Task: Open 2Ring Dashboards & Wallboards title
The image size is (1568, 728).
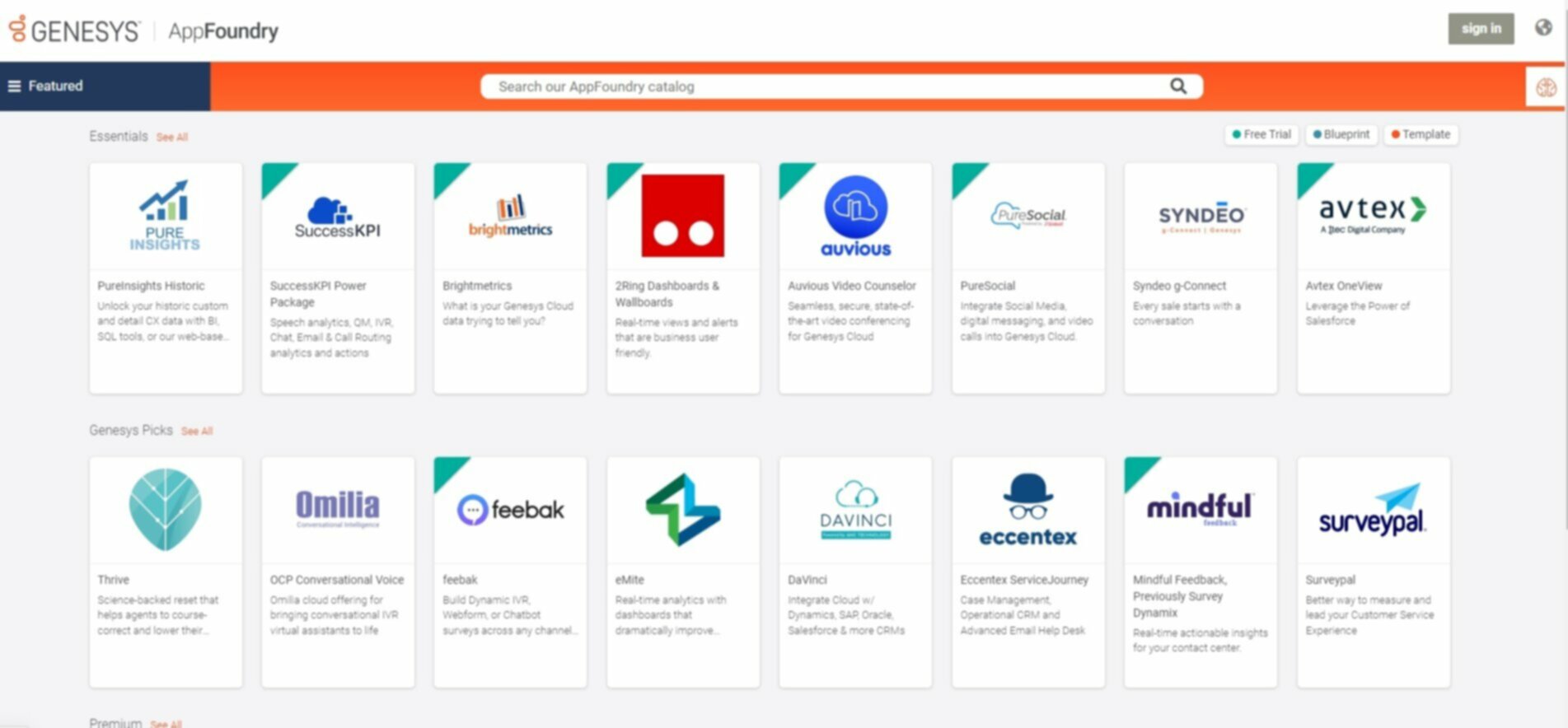Action: point(667,294)
